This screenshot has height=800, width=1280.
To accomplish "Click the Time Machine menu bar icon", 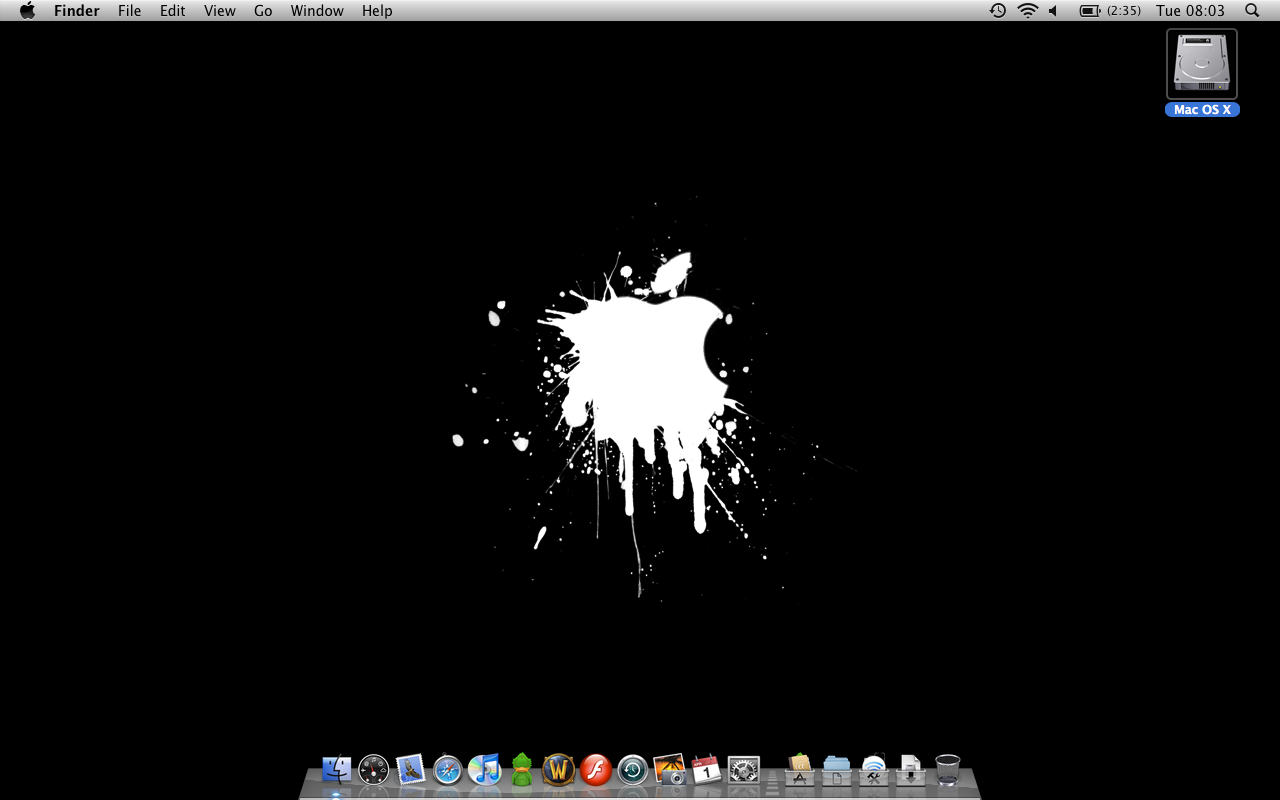I will pos(998,11).
